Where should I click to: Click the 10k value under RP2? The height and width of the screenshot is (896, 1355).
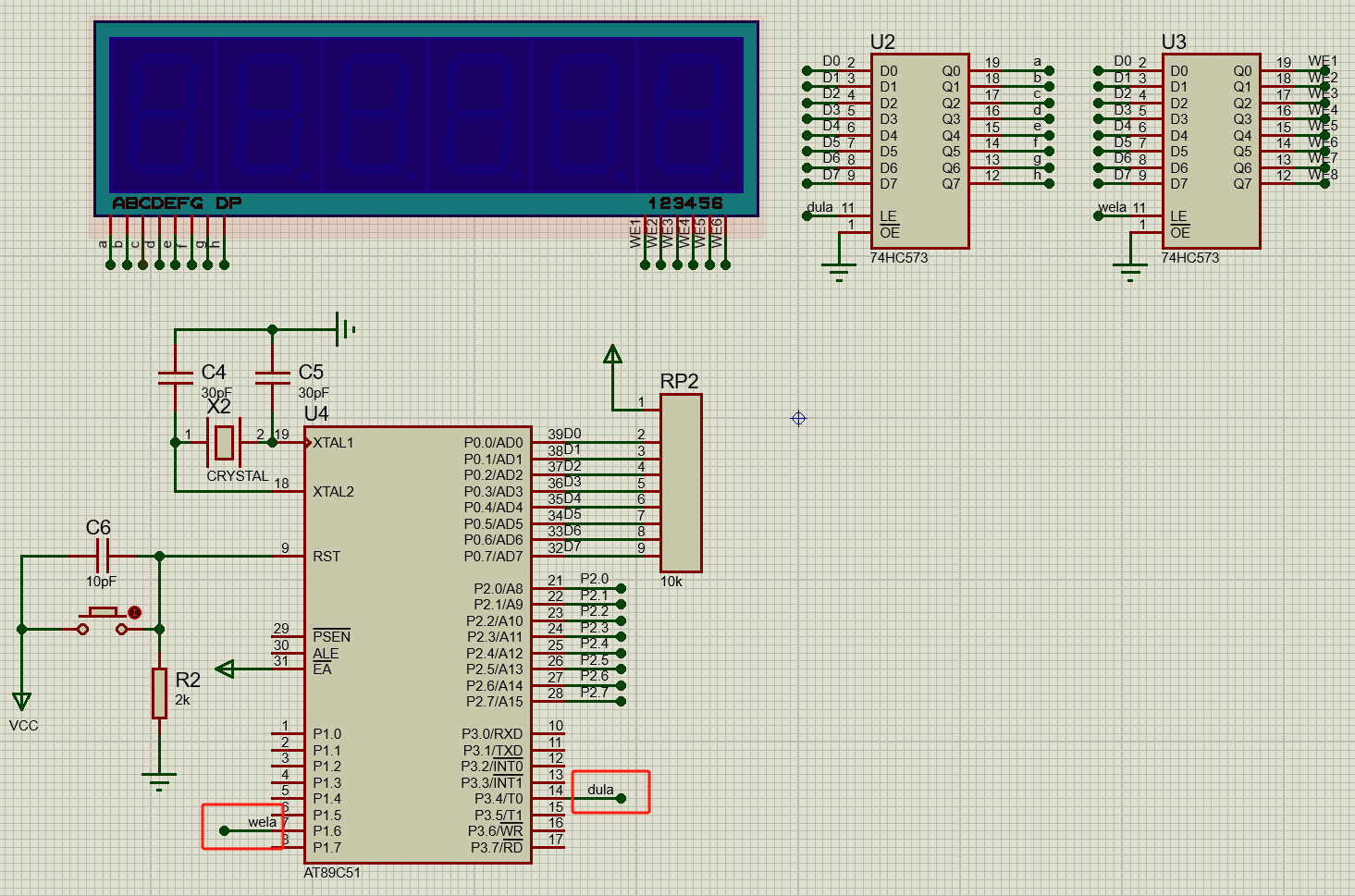671,582
